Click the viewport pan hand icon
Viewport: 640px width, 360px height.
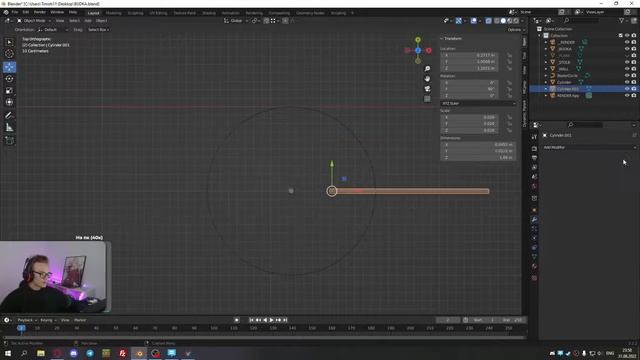(427, 78)
